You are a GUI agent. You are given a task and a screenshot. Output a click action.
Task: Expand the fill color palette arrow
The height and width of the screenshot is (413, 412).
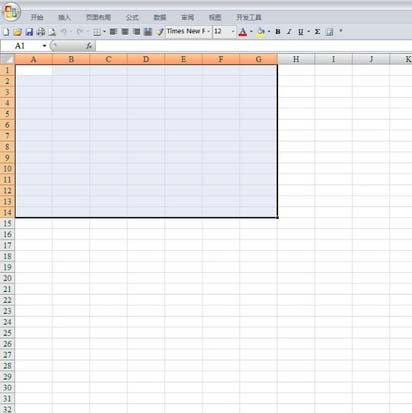click(x=269, y=32)
